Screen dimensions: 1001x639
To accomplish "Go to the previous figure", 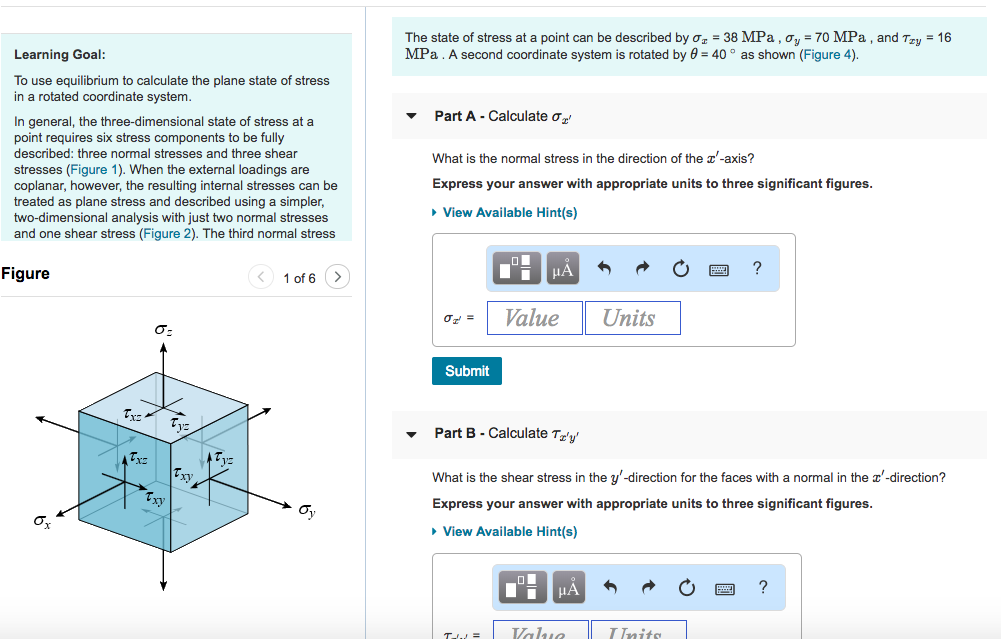I will point(261,277).
